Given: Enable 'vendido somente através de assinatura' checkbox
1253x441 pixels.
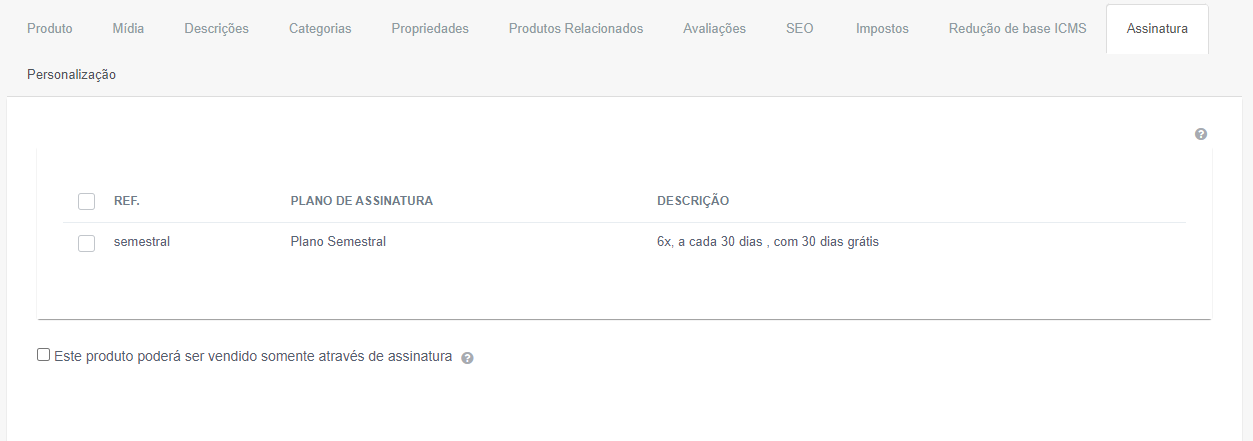Looking at the screenshot, I should (43, 355).
